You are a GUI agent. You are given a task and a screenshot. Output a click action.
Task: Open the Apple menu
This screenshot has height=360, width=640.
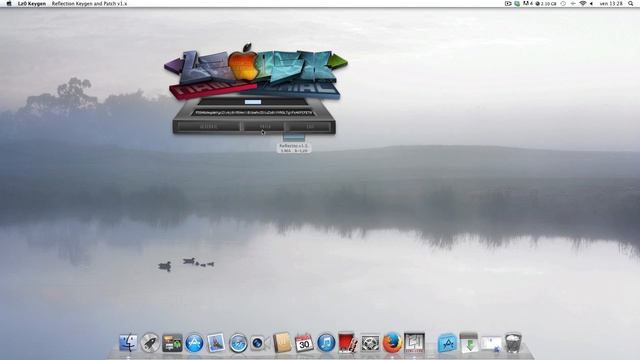point(9,3)
